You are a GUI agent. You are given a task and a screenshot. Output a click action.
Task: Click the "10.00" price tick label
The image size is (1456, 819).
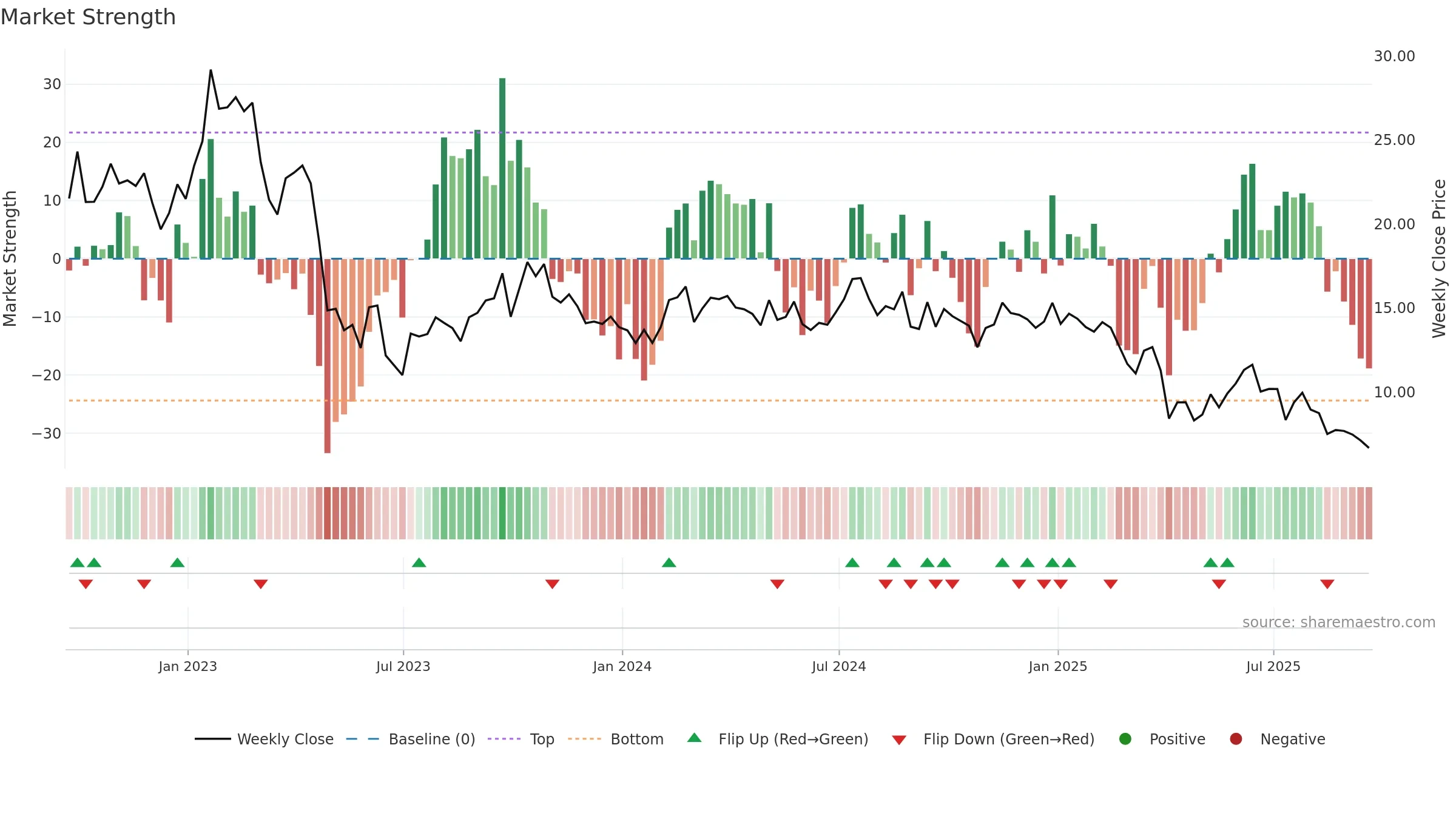(x=1394, y=393)
